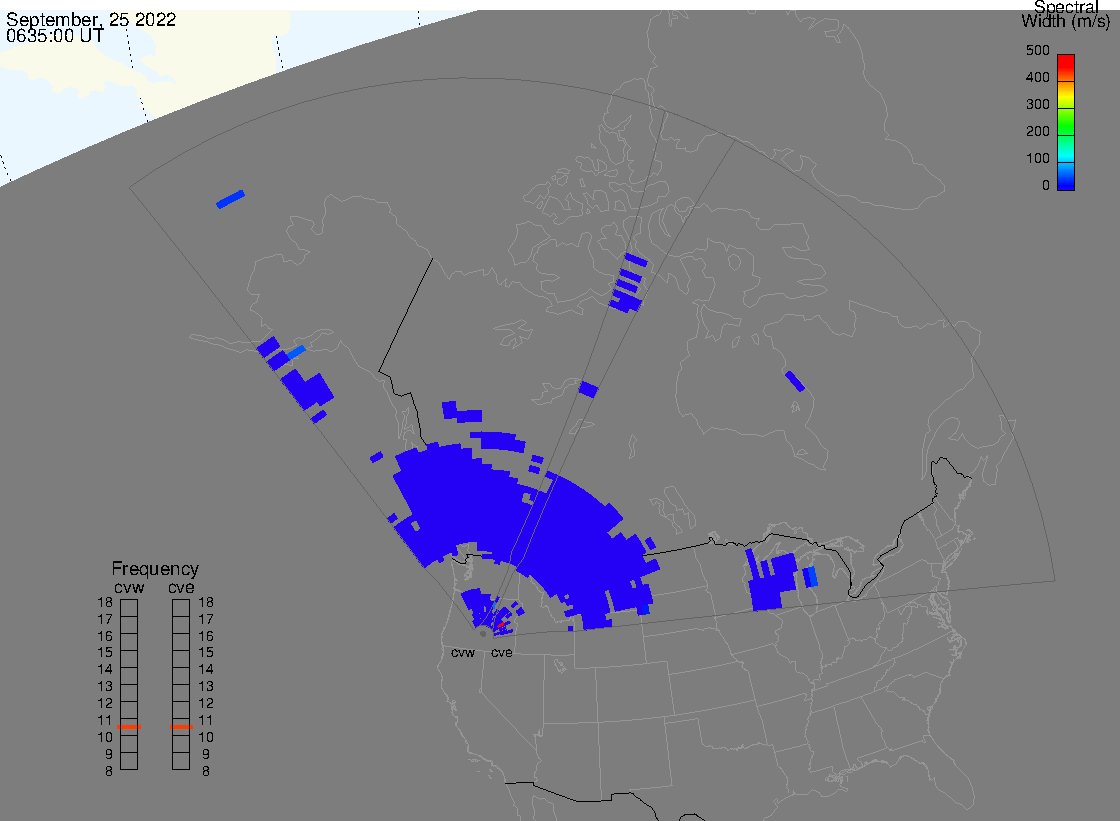Select the 100 label on color scale

[1037, 159]
